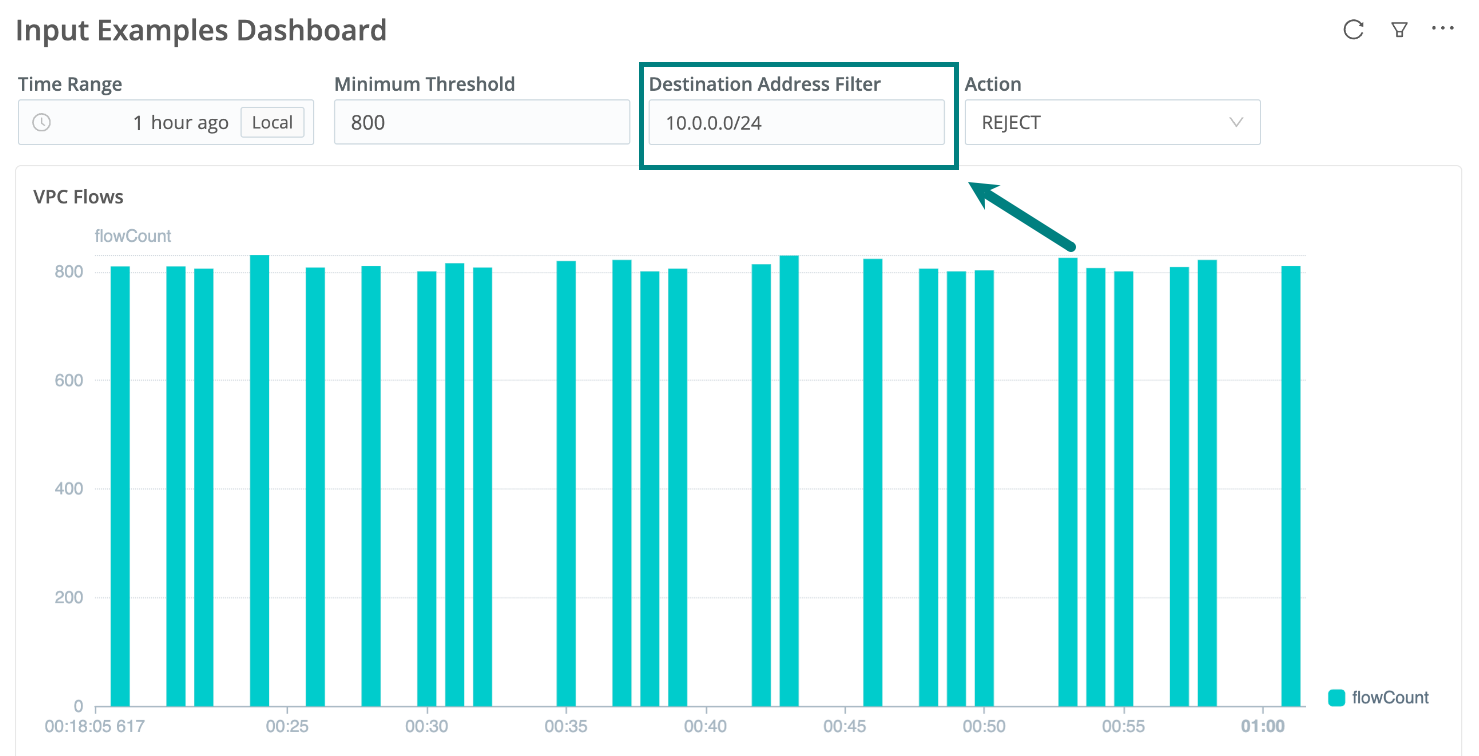
Task: Click the VPC Flows panel title
Action: [x=79, y=197]
